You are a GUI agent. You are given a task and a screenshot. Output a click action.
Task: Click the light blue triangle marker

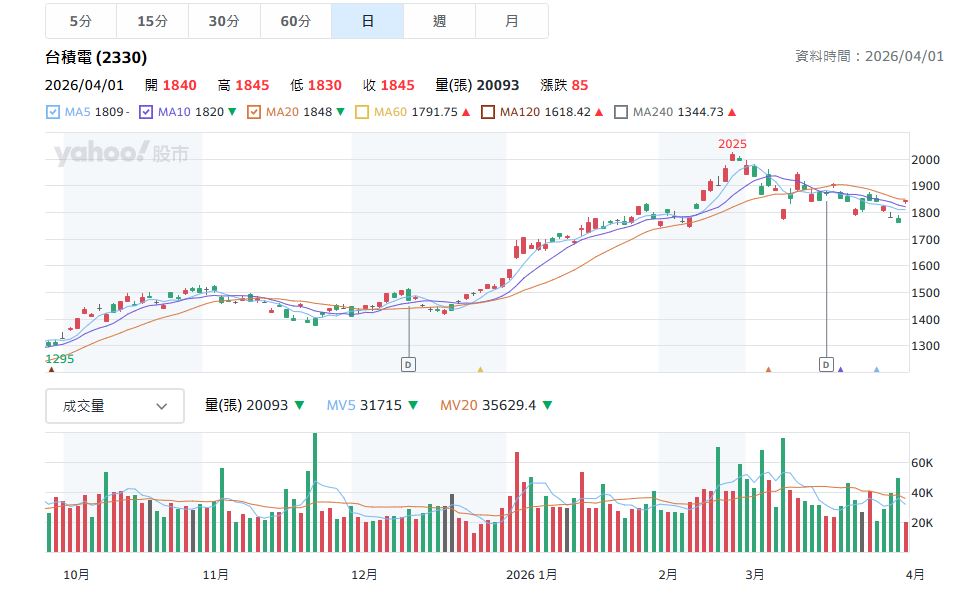[877, 370]
